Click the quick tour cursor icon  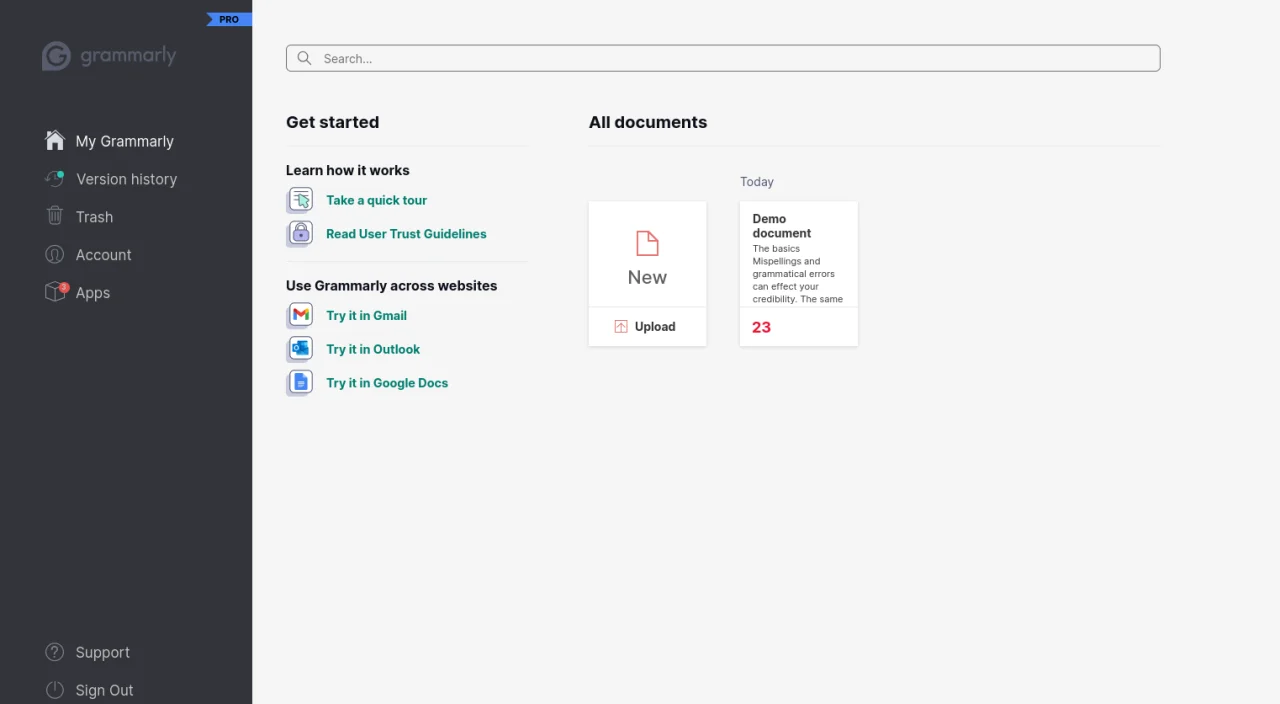pos(300,200)
